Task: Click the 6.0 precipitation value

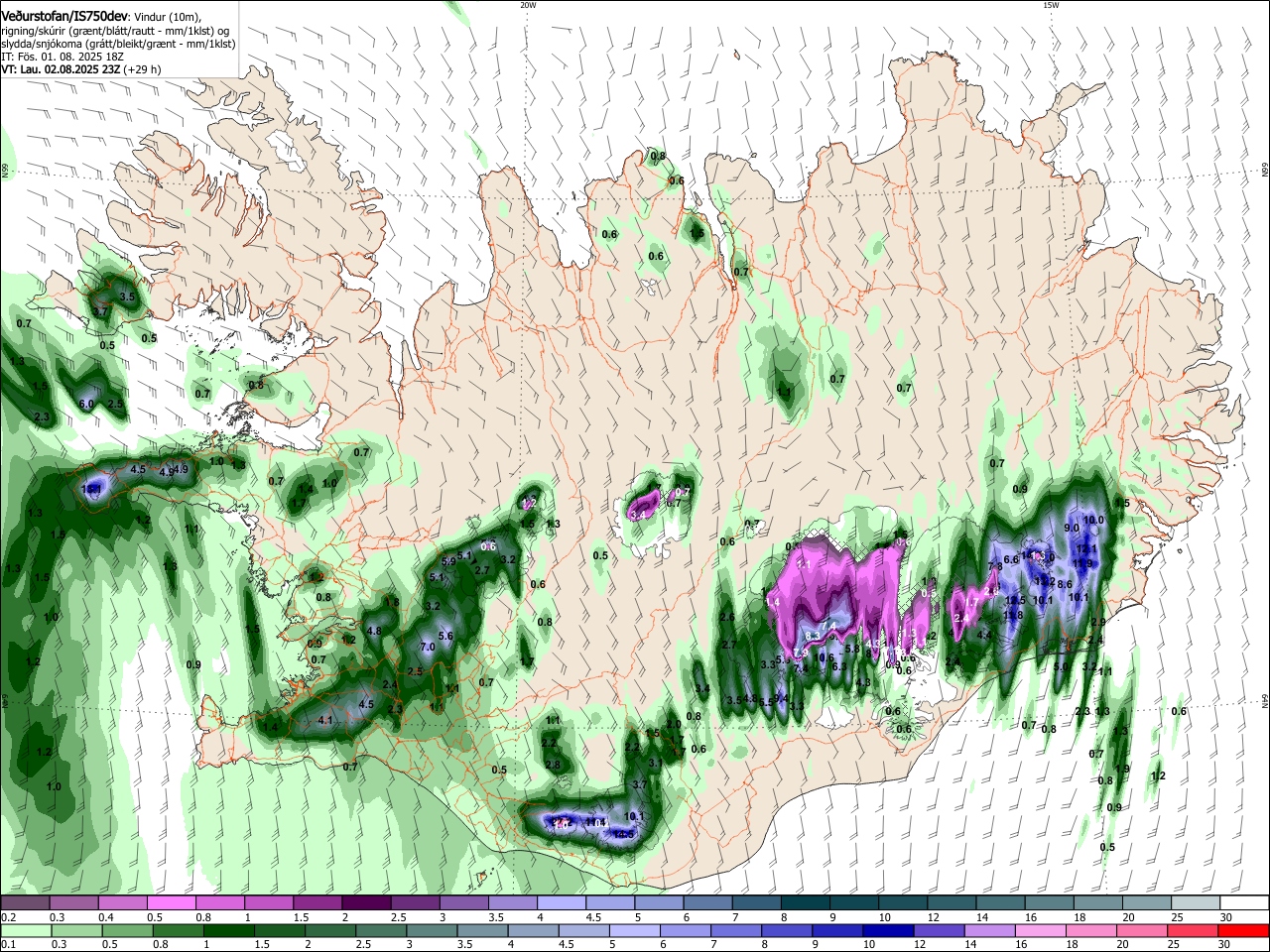Action: (x=86, y=404)
